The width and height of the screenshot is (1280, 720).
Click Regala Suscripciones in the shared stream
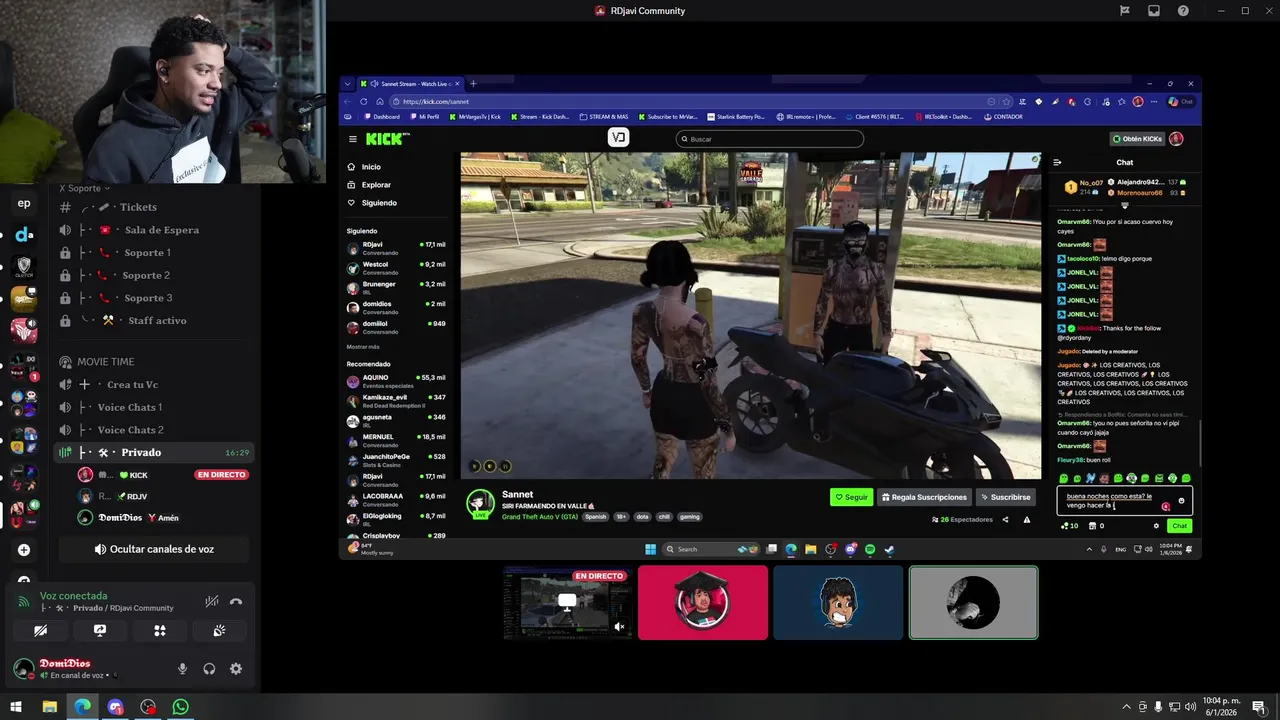(925, 497)
